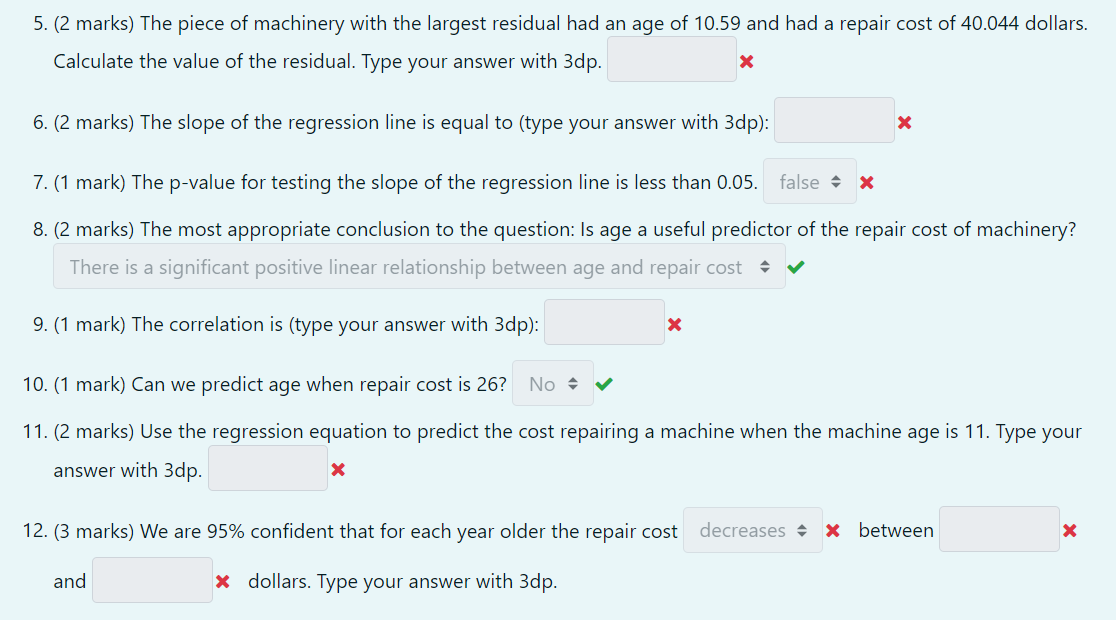Click the red X beside question 5 answer box
This screenshot has height=620, width=1116.
pyautogui.click(x=748, y=59)
